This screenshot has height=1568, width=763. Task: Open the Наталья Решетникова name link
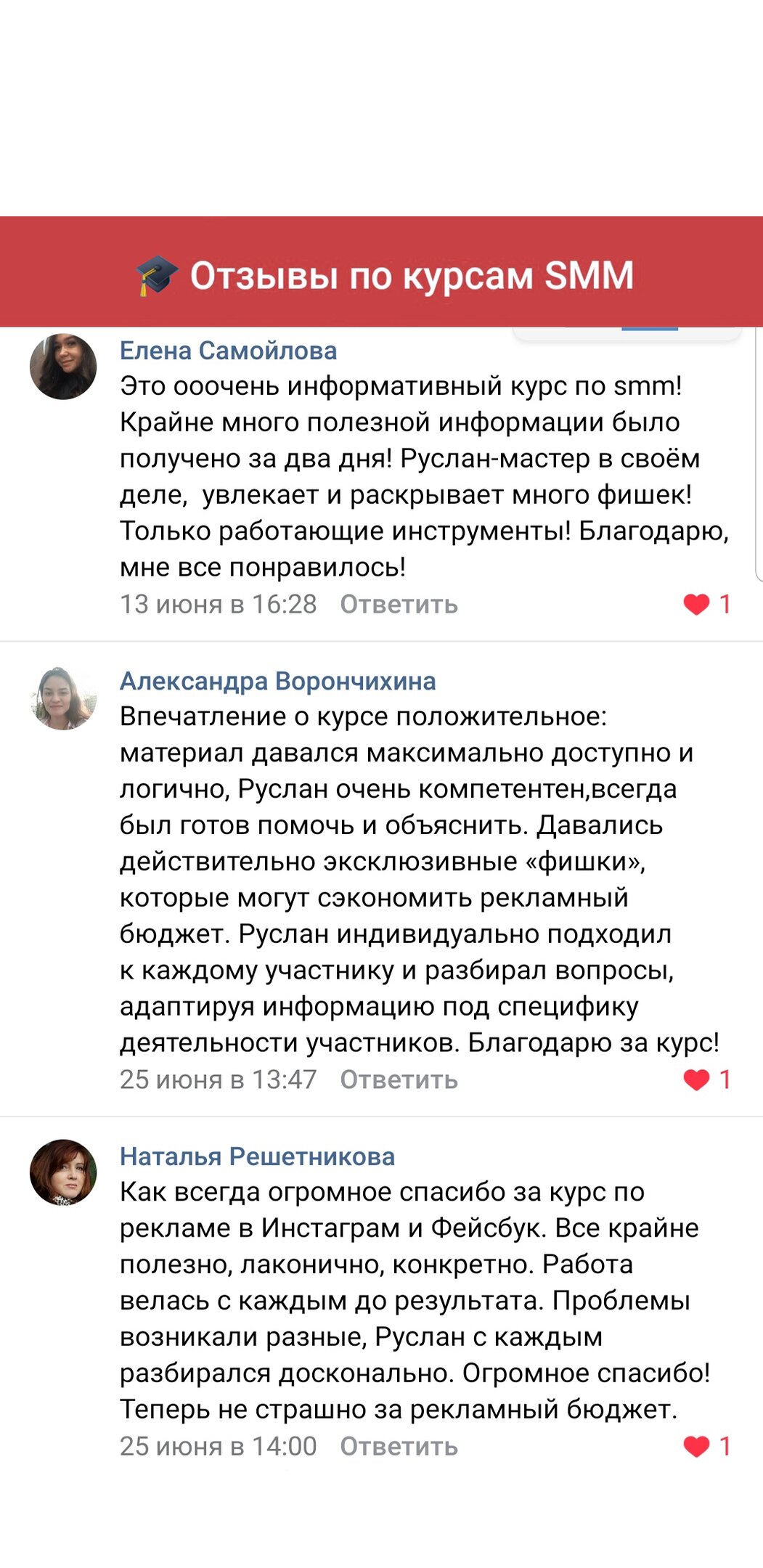point(257,1156)
